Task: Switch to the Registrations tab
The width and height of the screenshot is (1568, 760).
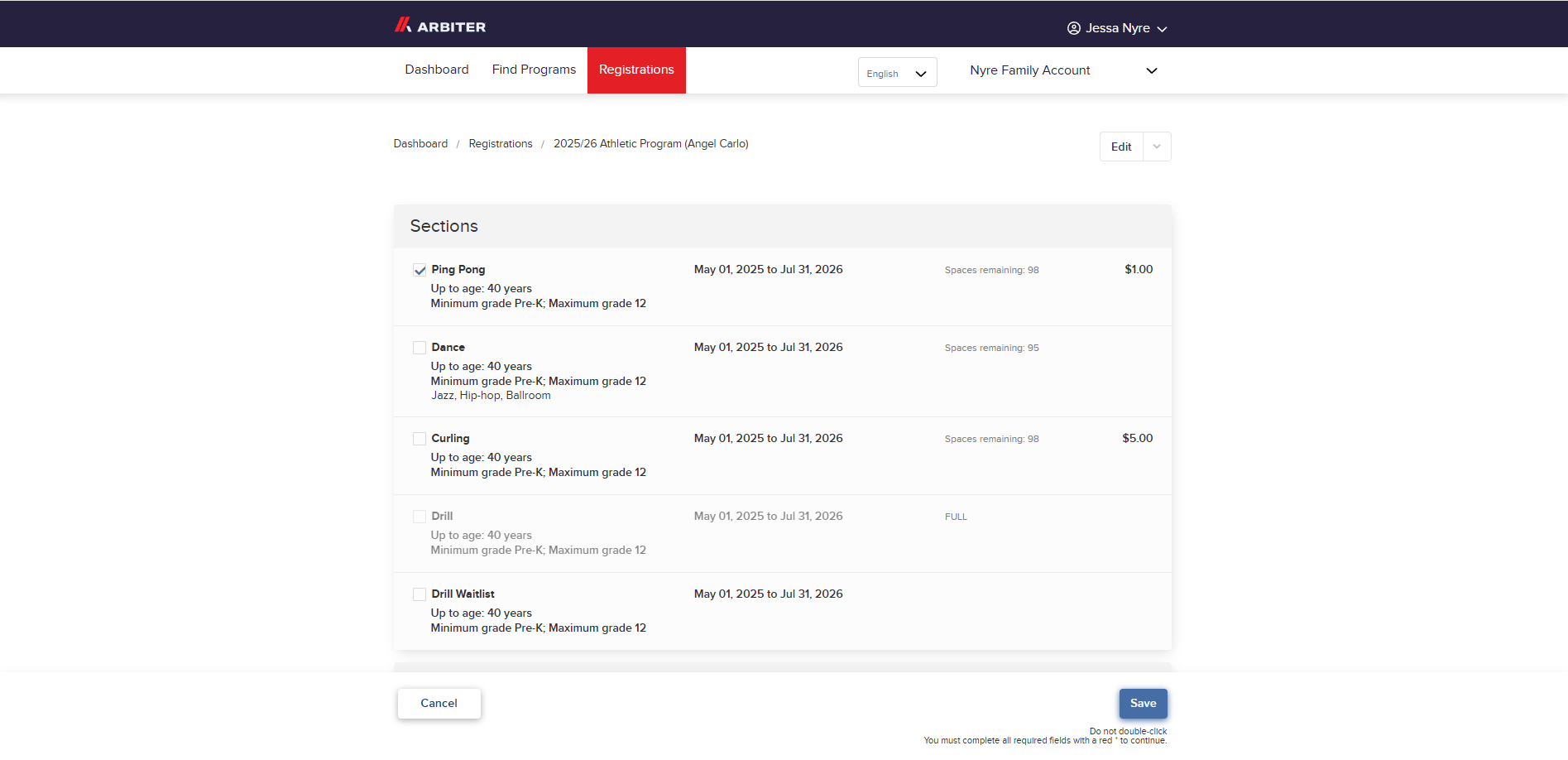Action: pyautogui.click(x=635, y=70)
